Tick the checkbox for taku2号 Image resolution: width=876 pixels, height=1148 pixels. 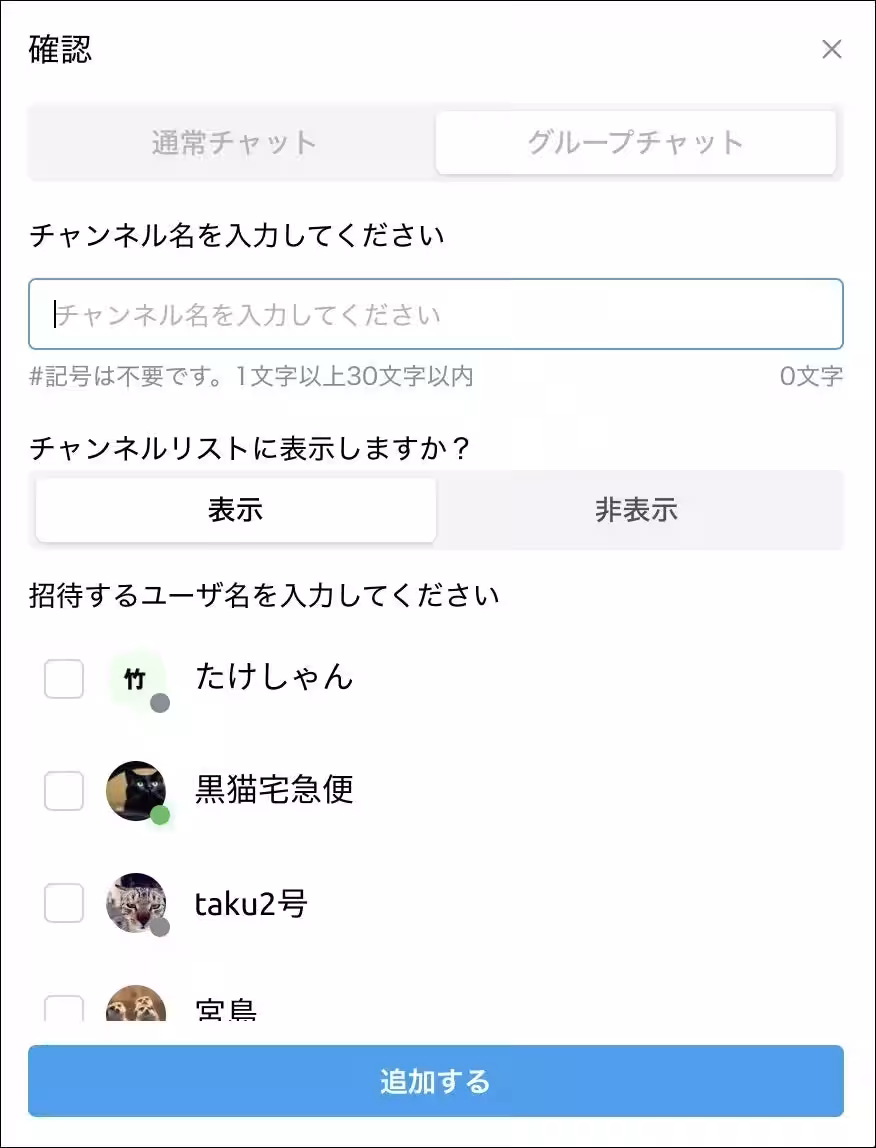[63, 904]
